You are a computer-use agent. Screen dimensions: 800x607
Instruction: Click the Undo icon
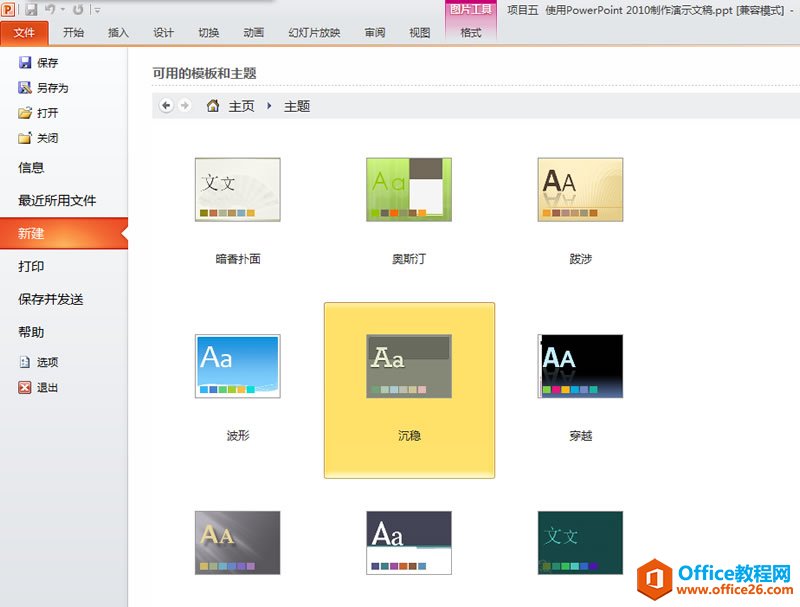click(x=50, y=9)
